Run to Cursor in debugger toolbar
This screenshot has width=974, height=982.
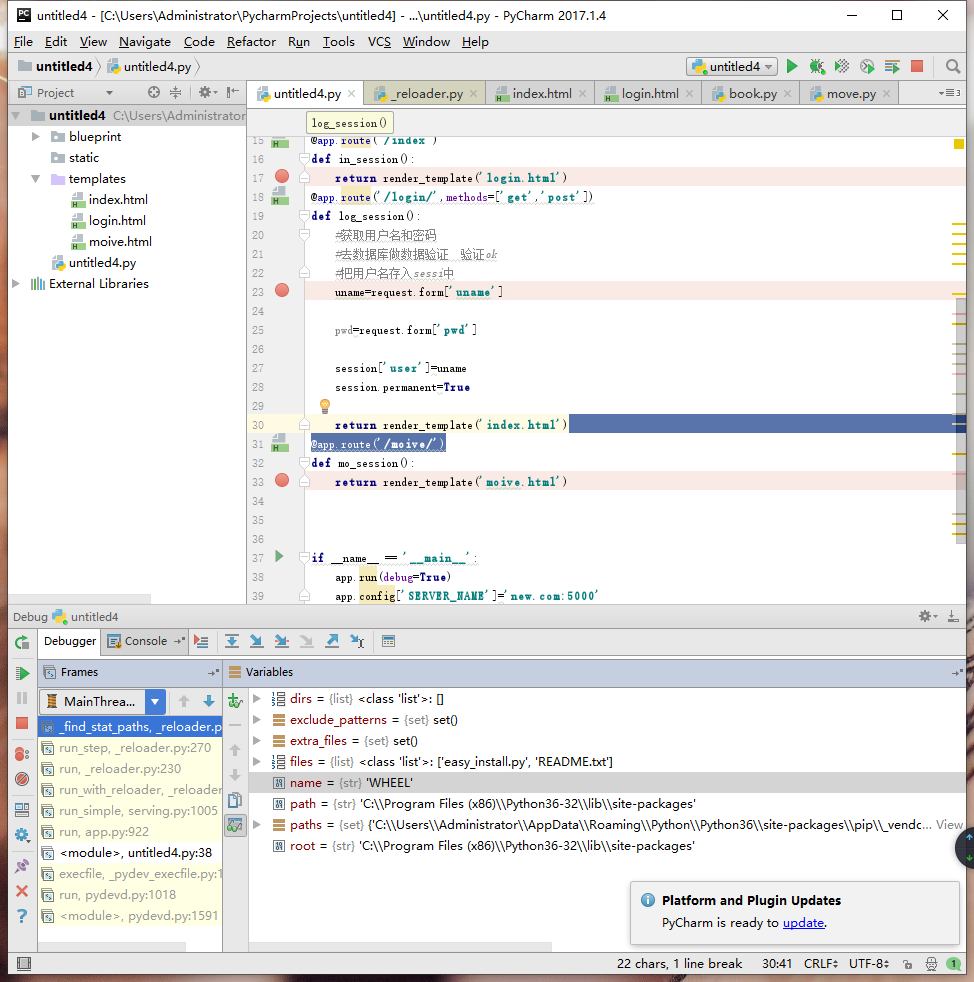pyautogui.click(x=357, y=641)
